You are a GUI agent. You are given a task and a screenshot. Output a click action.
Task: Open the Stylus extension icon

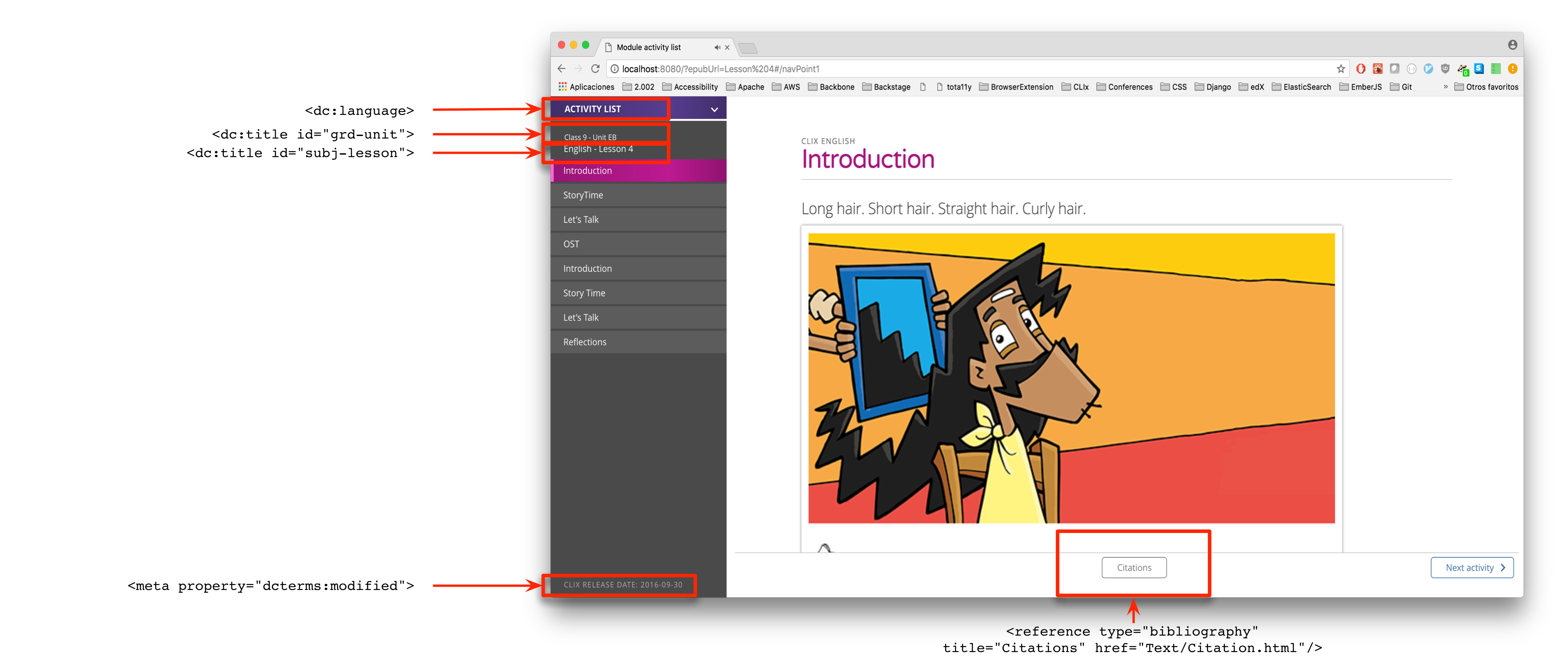[x=1479, y=69]
